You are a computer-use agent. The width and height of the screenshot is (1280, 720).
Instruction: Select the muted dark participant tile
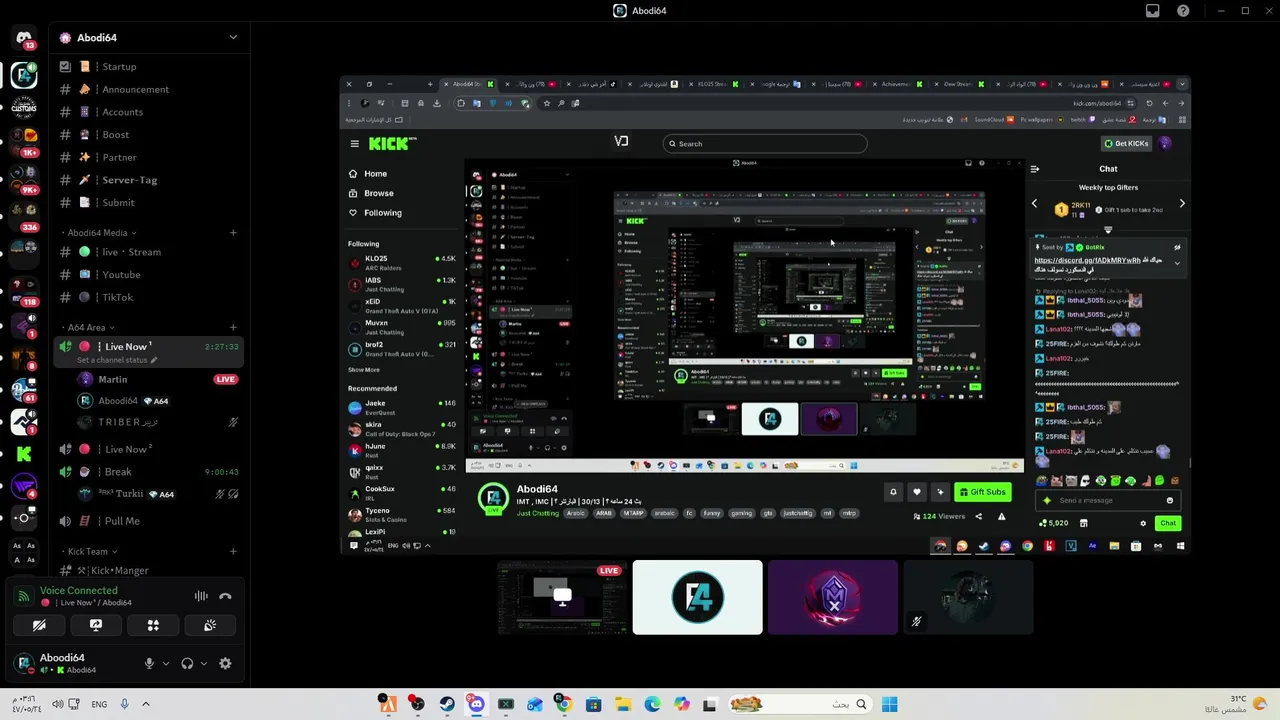tap(967, 597)
